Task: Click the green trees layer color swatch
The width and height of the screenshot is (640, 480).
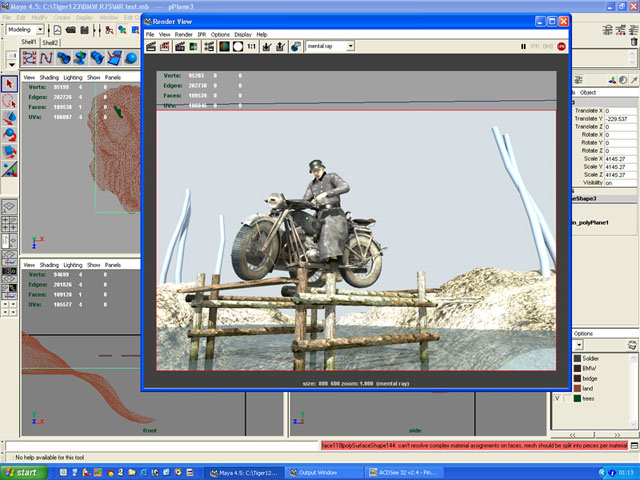Action: [x=577, y=398]
